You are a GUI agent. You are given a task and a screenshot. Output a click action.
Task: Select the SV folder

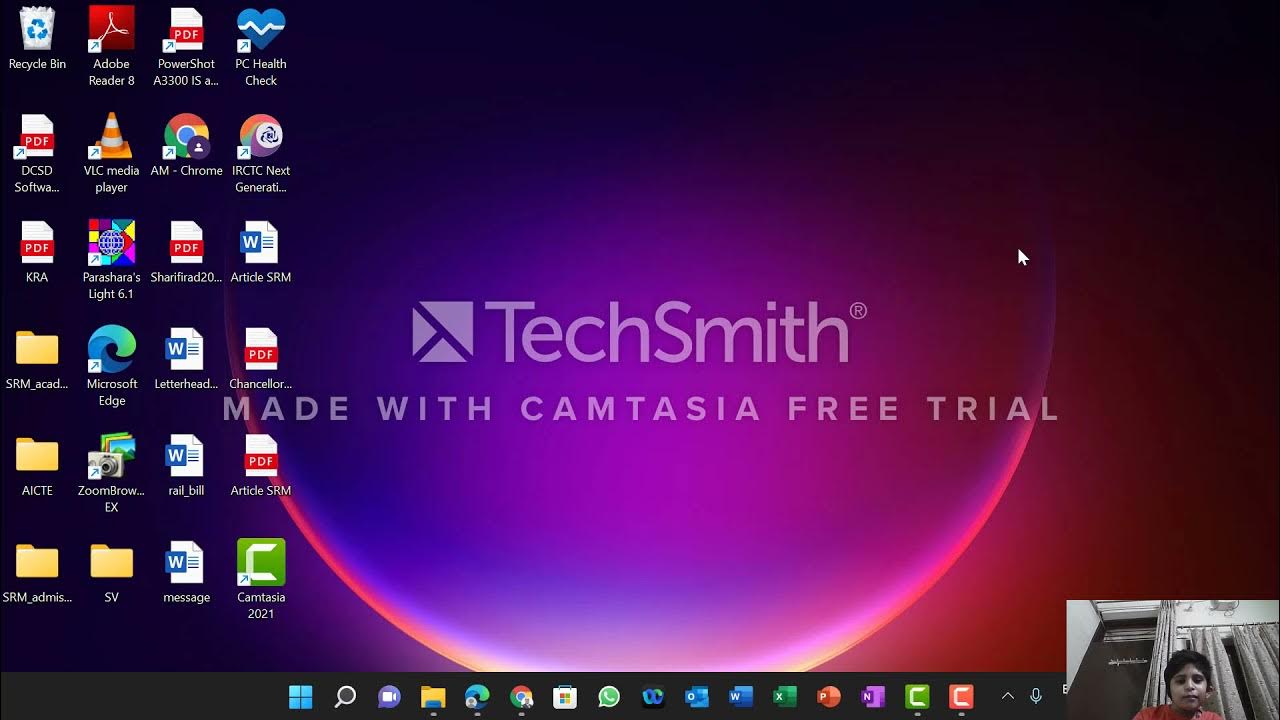[x=111, y=573]
